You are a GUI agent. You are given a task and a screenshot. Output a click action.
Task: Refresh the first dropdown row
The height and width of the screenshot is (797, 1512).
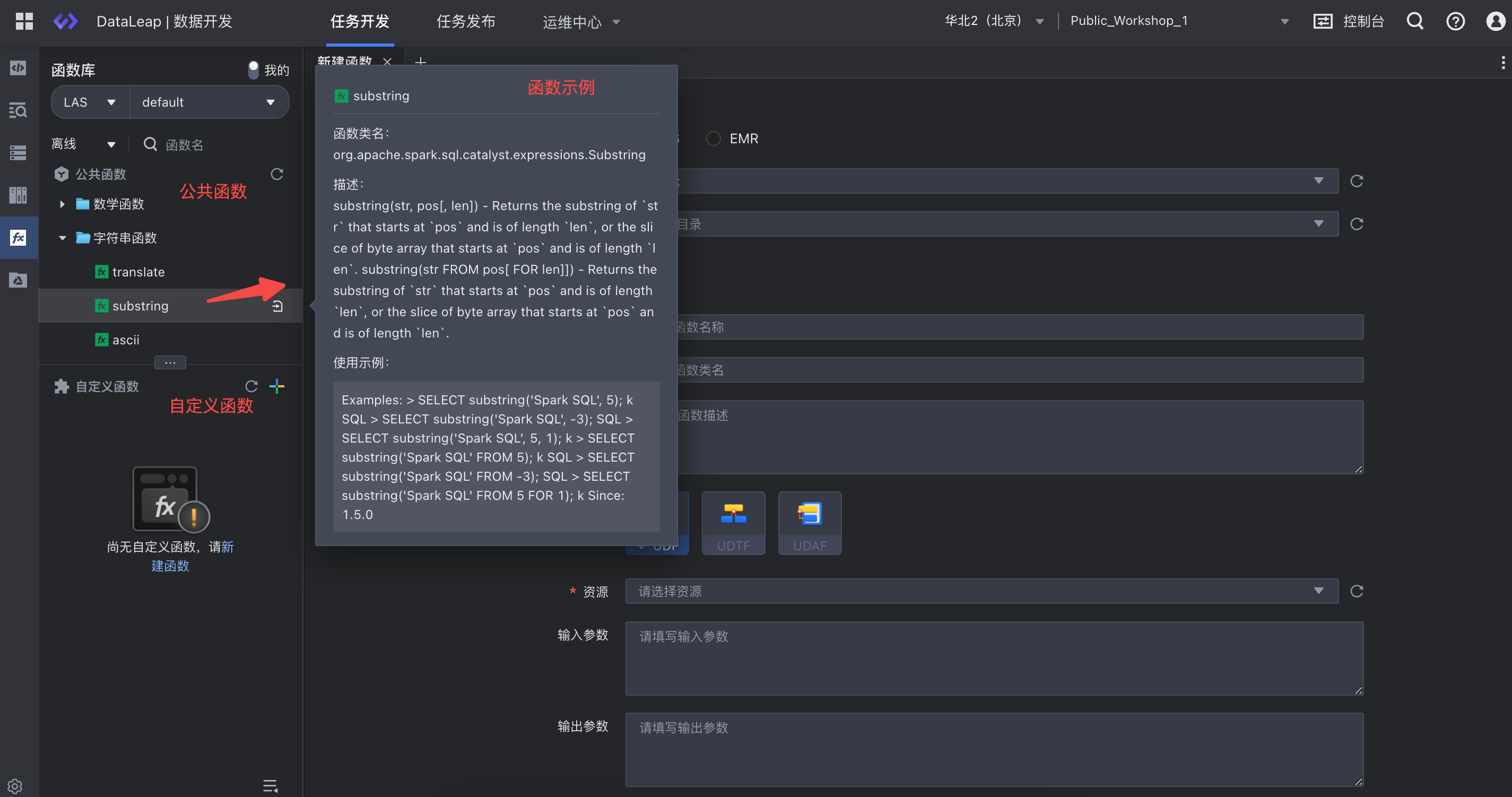point(1357,181)
